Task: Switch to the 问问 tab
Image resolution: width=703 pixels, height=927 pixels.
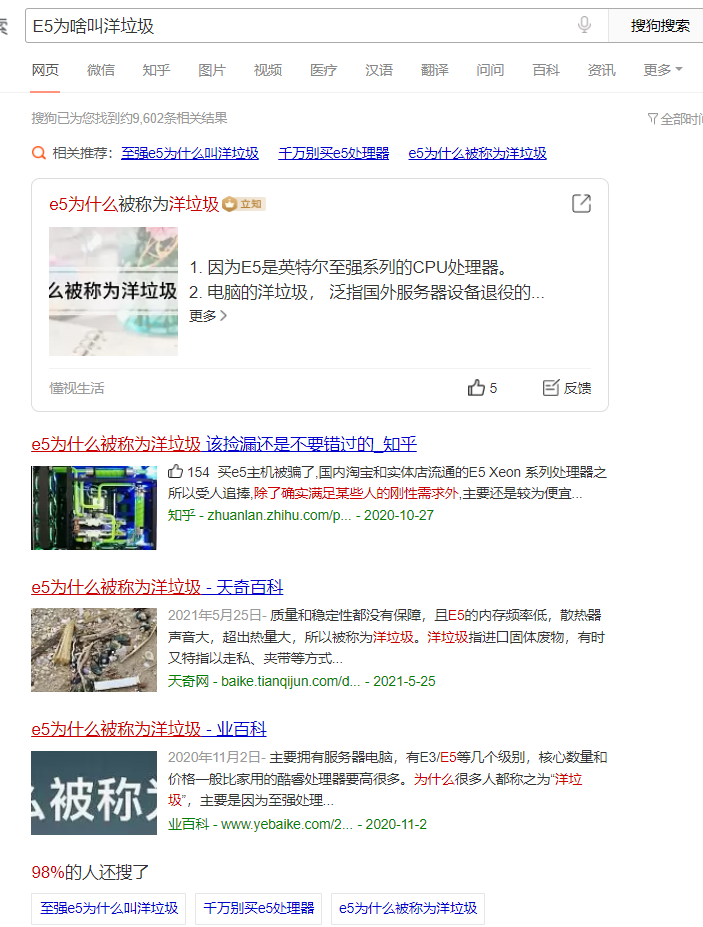Action: coord(490,70)
